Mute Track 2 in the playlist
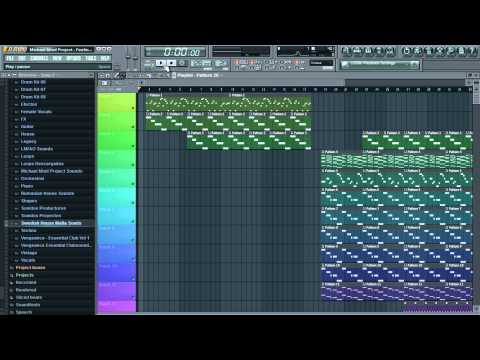This screenshot has width=480, height=360. click(x=133, y=127)
